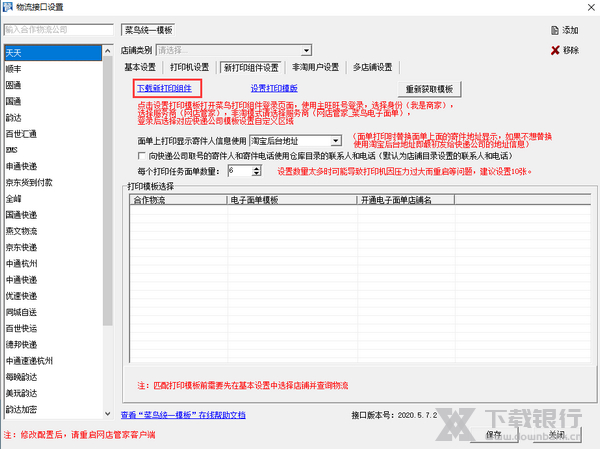Viewport: 600px width, 449px height.
Task: Click the logistics company search field
Action: pyautogui.click(x=59, y=30)
